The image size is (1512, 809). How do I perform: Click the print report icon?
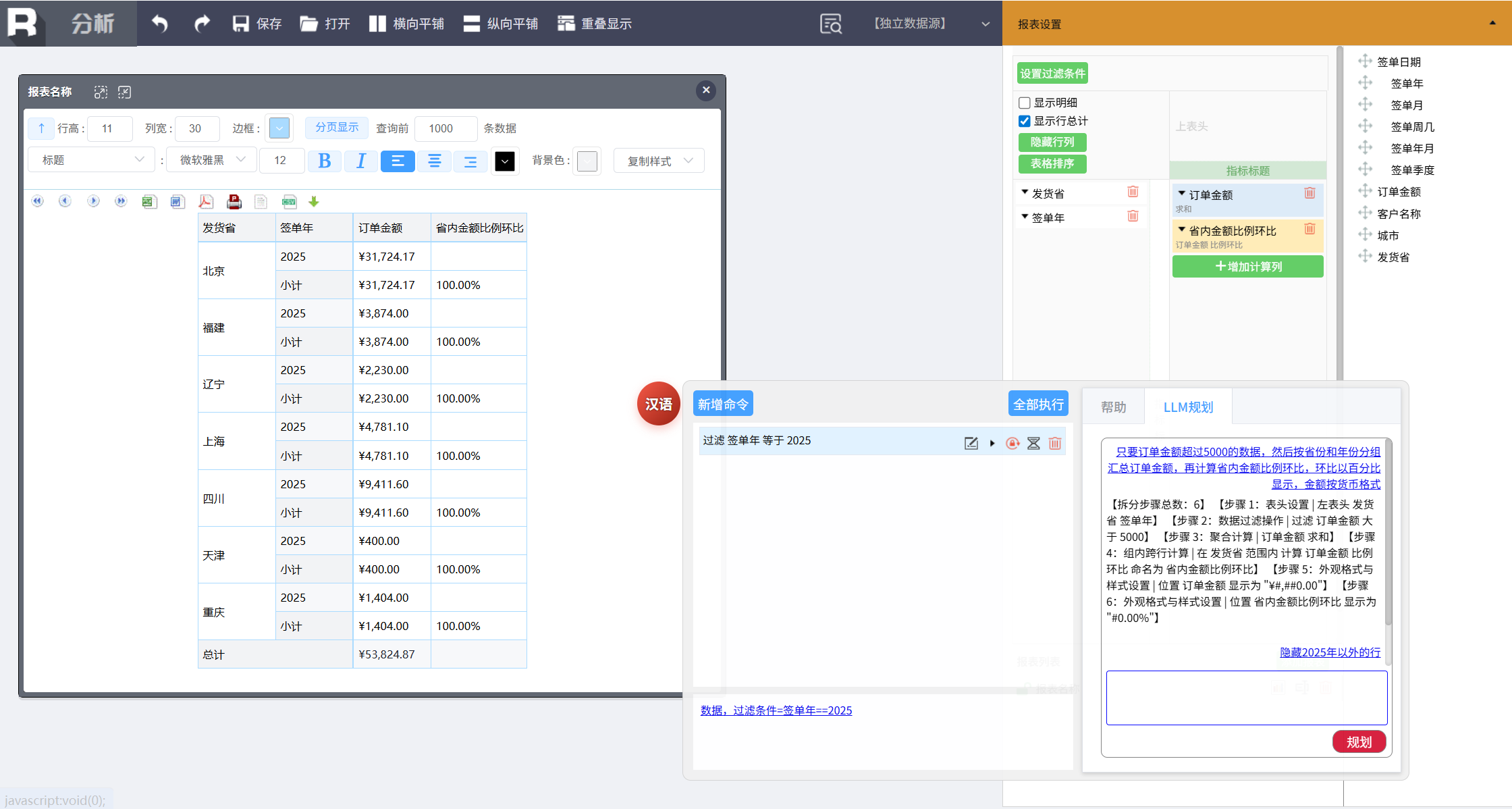(x=234, y=201)
